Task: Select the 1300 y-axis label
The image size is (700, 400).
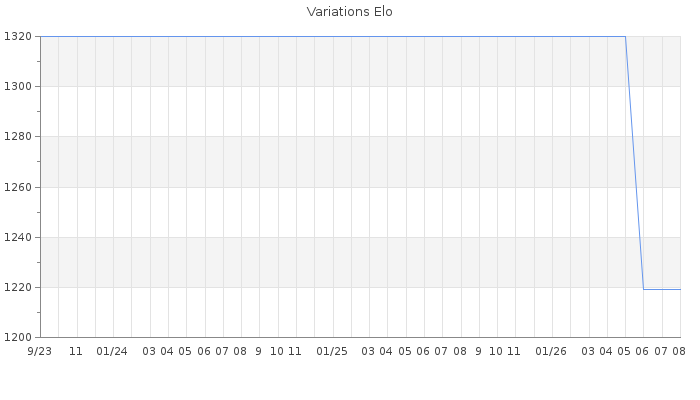Action: (x=18, y=86)
